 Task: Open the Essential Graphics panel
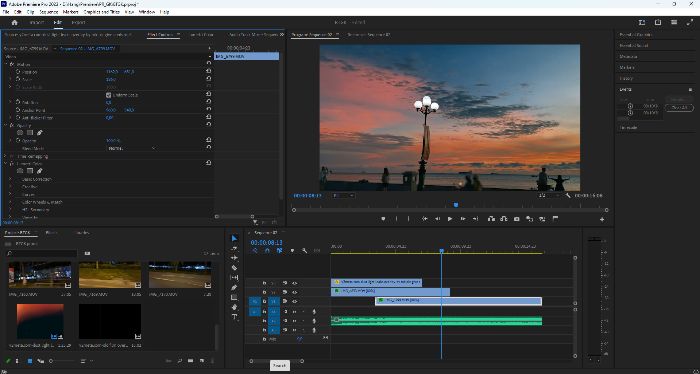pos(636,34)
